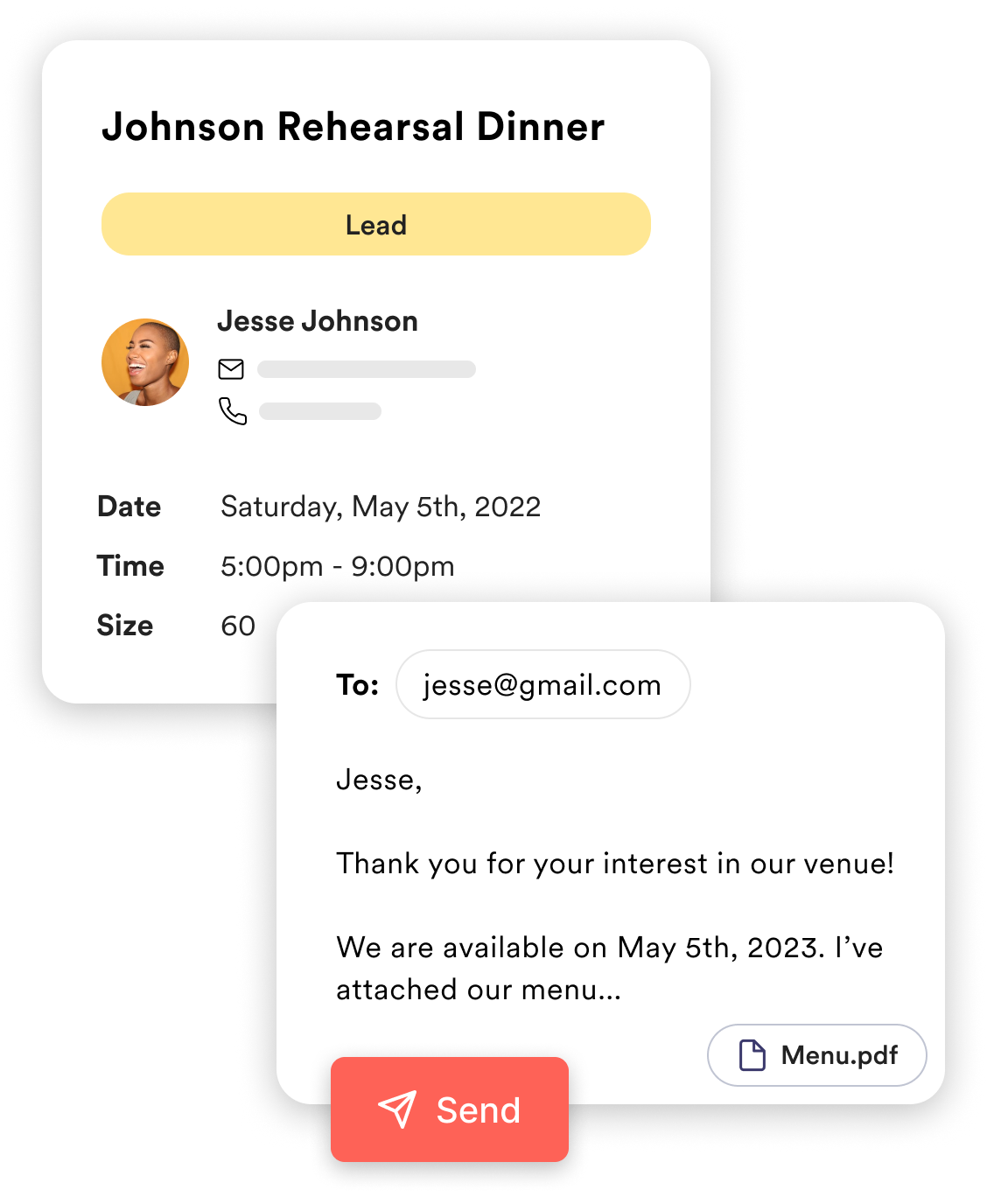
Task: Click the document icon beside Menu.pdf
Action: (752, 1055)
